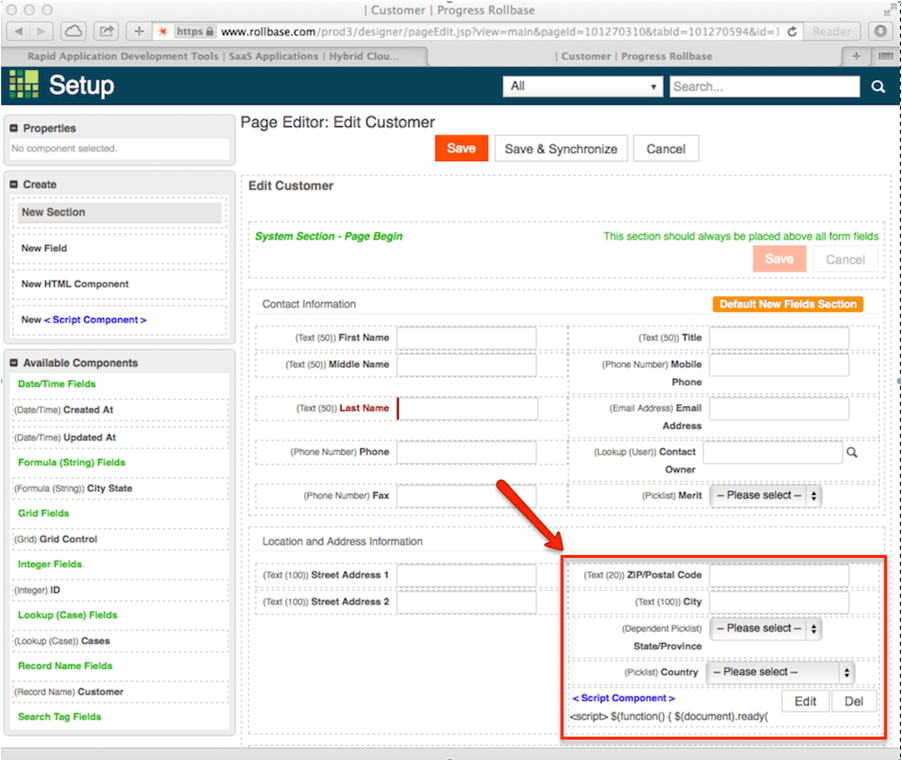Click the downloads icon in Safari toolbar
The image size is (902, 761).
[x=881, y=31]
